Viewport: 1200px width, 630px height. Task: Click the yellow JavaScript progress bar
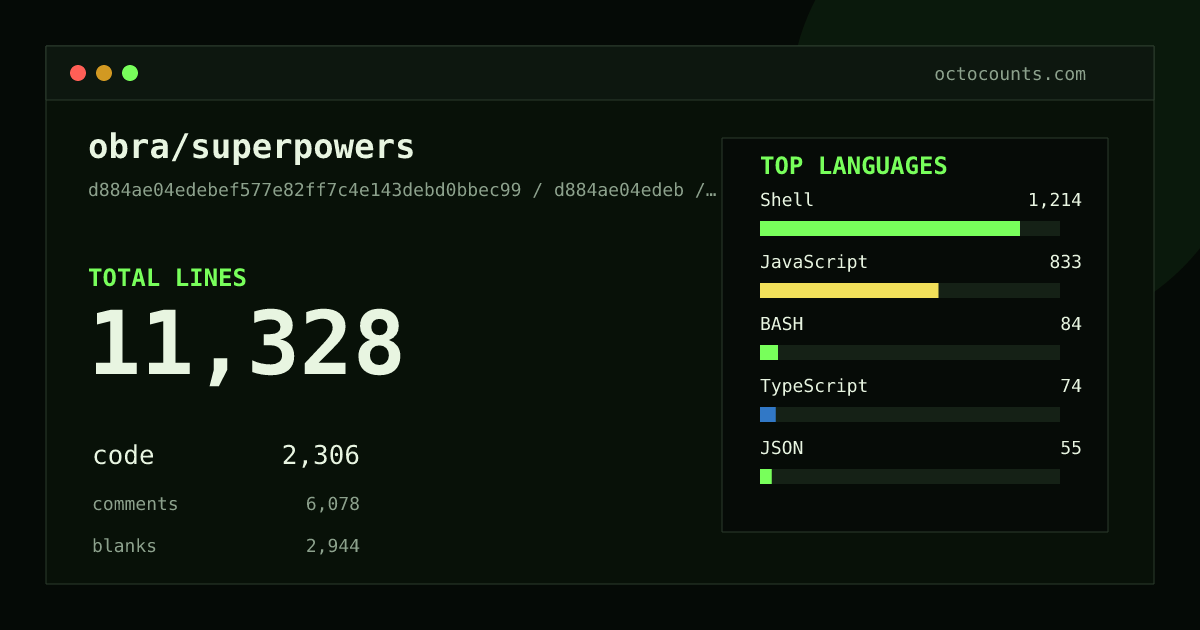[x=910, y=290]
